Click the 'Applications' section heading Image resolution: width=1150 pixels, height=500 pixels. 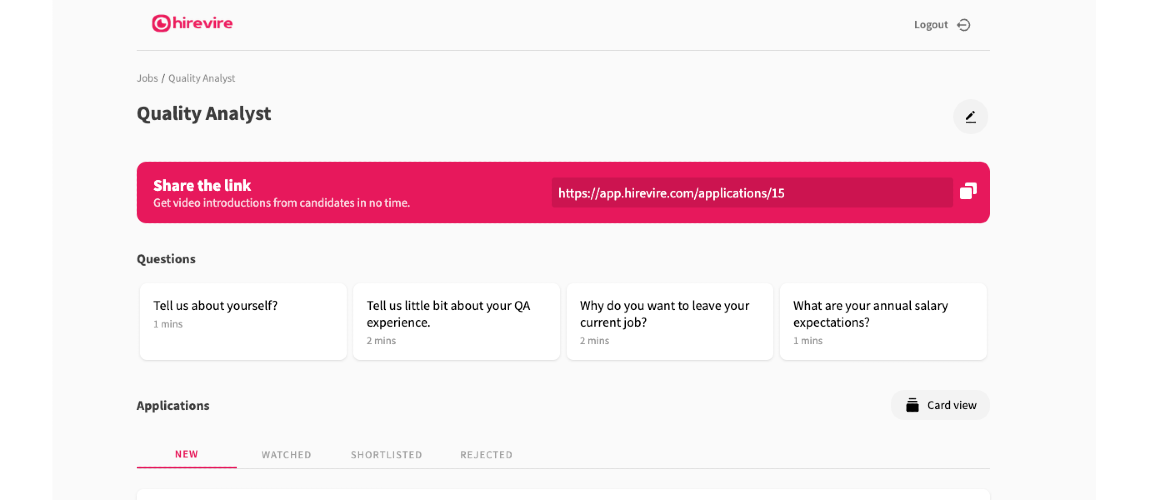(x=173, y=405)
